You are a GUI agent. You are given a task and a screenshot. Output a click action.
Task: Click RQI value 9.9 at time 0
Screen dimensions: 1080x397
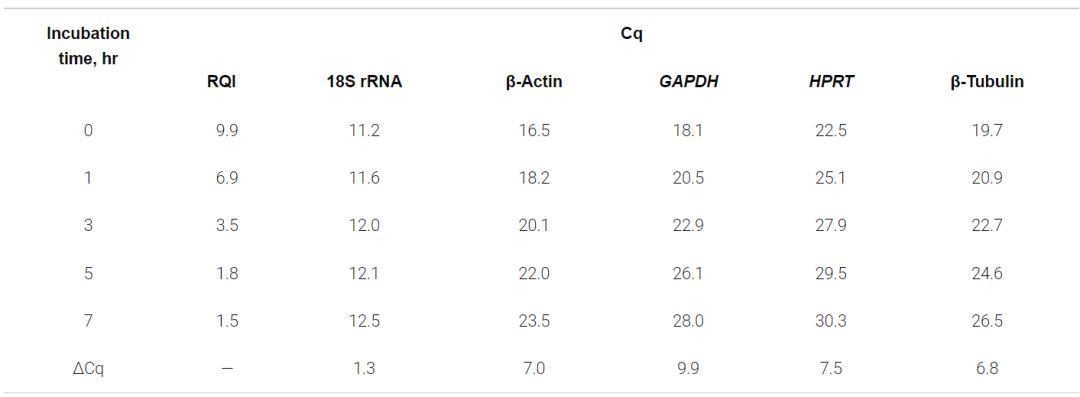click(227, 130)
